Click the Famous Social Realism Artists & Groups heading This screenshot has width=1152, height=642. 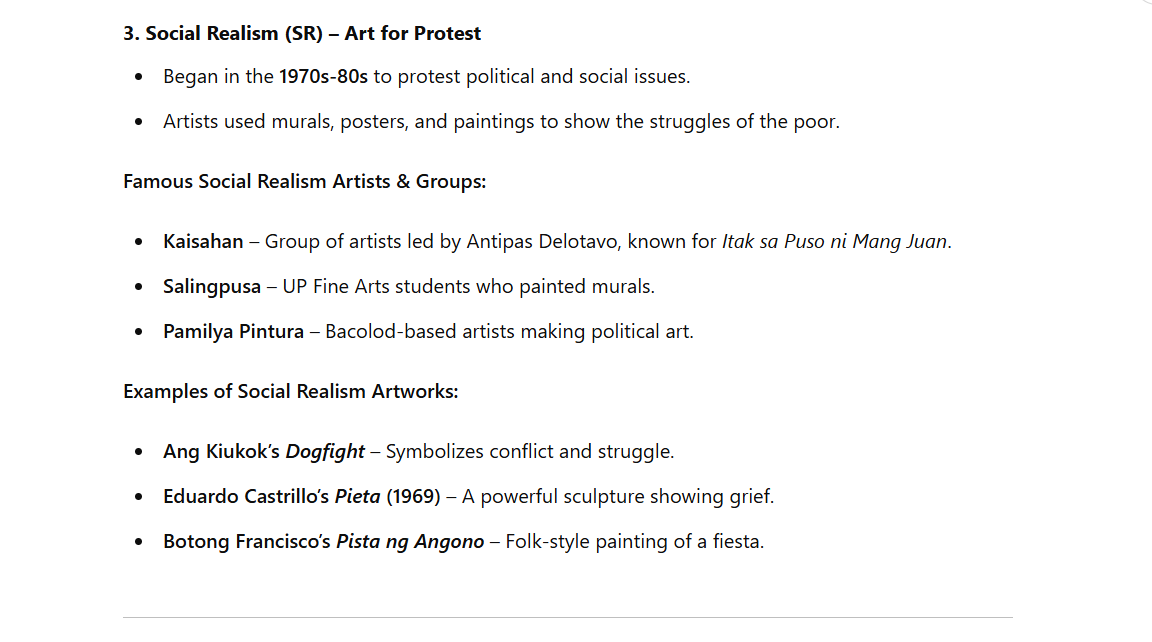(304, 181)
